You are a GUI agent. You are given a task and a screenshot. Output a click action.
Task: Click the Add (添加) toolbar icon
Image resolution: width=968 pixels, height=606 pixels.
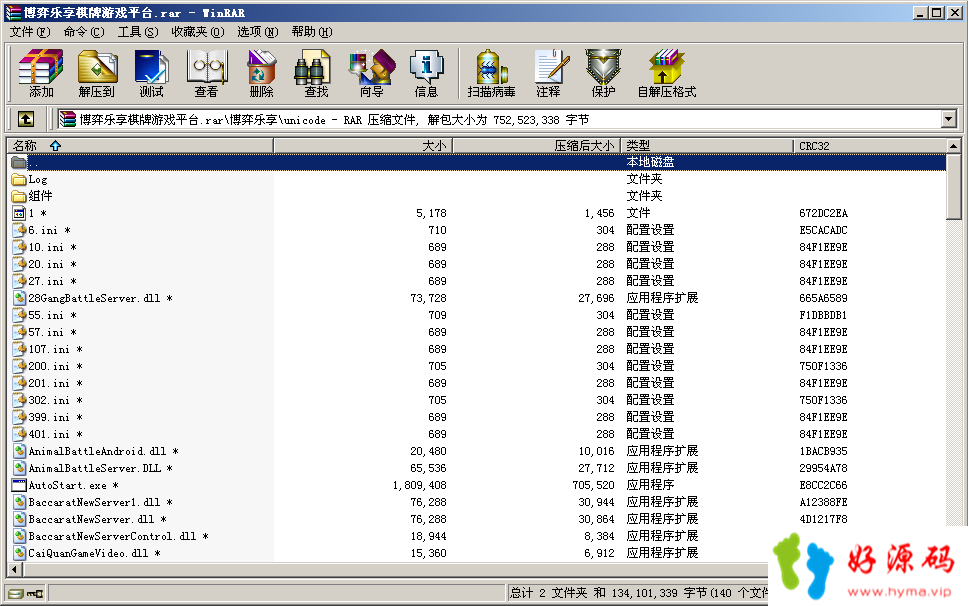41,73
